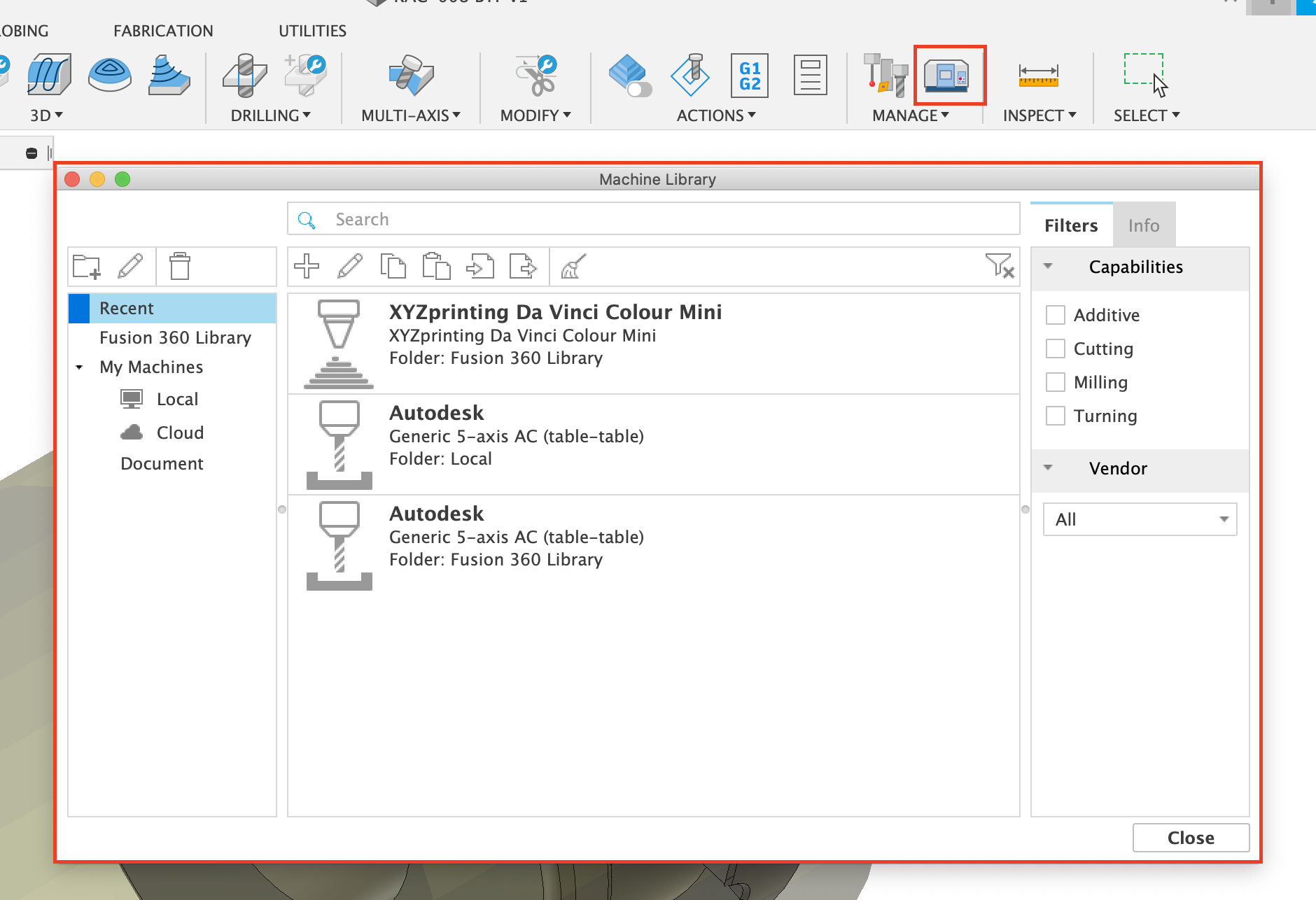
Task: Select Autodesk Generic 5-axis in Fusion 360 Library
Action: 654,545
